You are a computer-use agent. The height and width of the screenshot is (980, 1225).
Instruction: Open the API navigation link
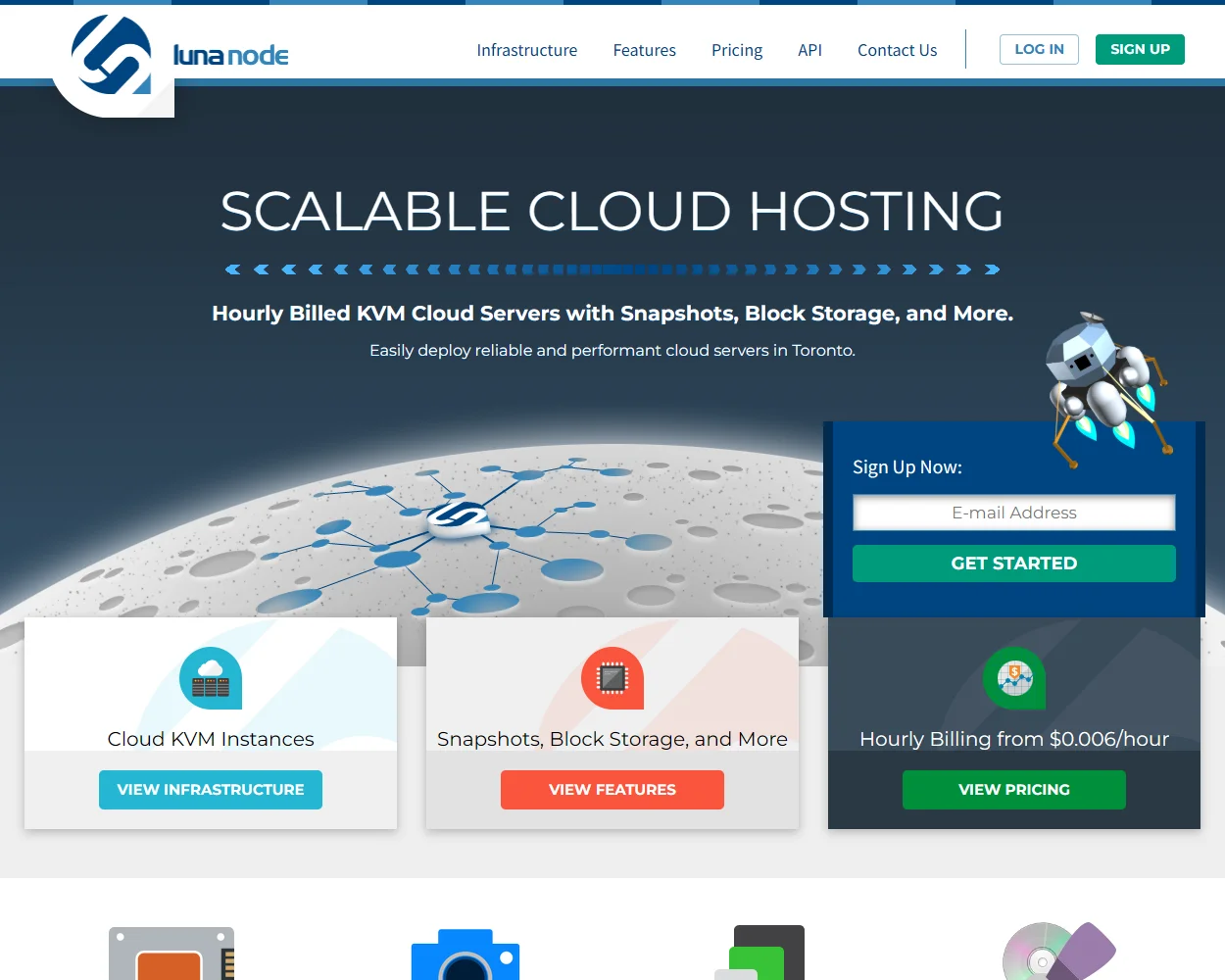pyautogui.click(x=809, y=50)
